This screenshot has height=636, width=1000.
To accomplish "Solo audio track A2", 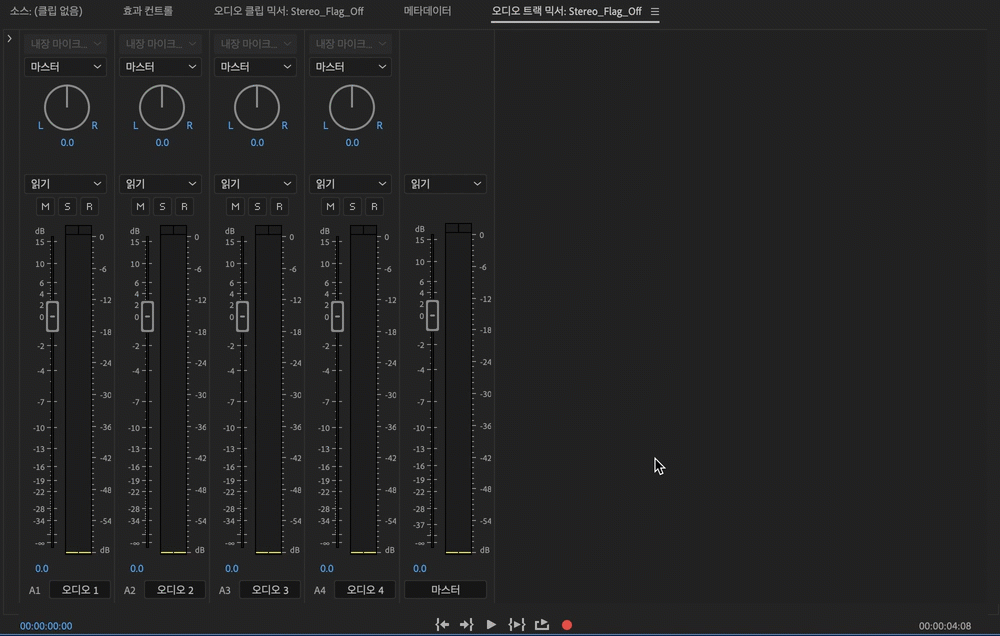I will pos(162,207).
